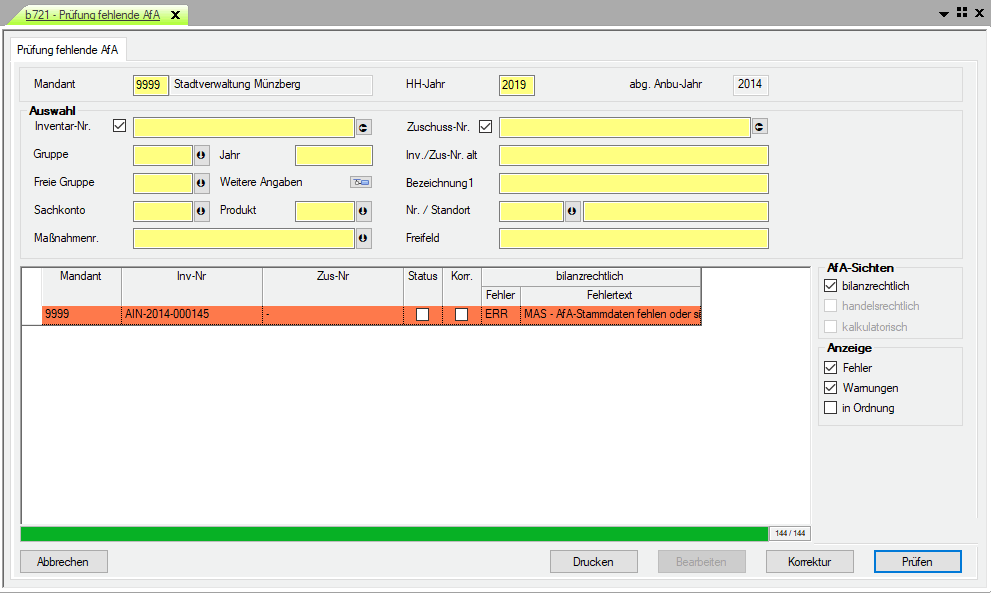
Task: Open the Maßnahmenr. lookup button
Action: pyautogui.click(x=364, y=238)
